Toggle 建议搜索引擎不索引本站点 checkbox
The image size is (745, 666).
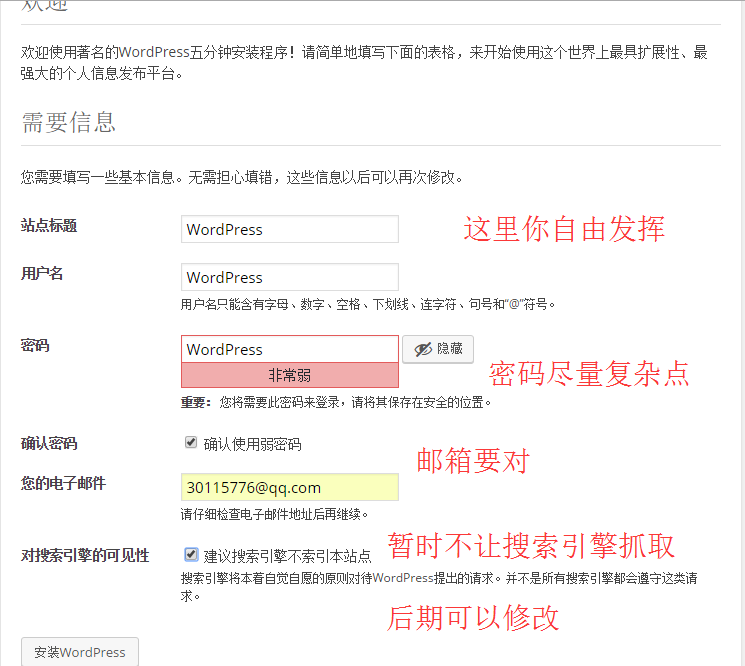coord(191,554)
